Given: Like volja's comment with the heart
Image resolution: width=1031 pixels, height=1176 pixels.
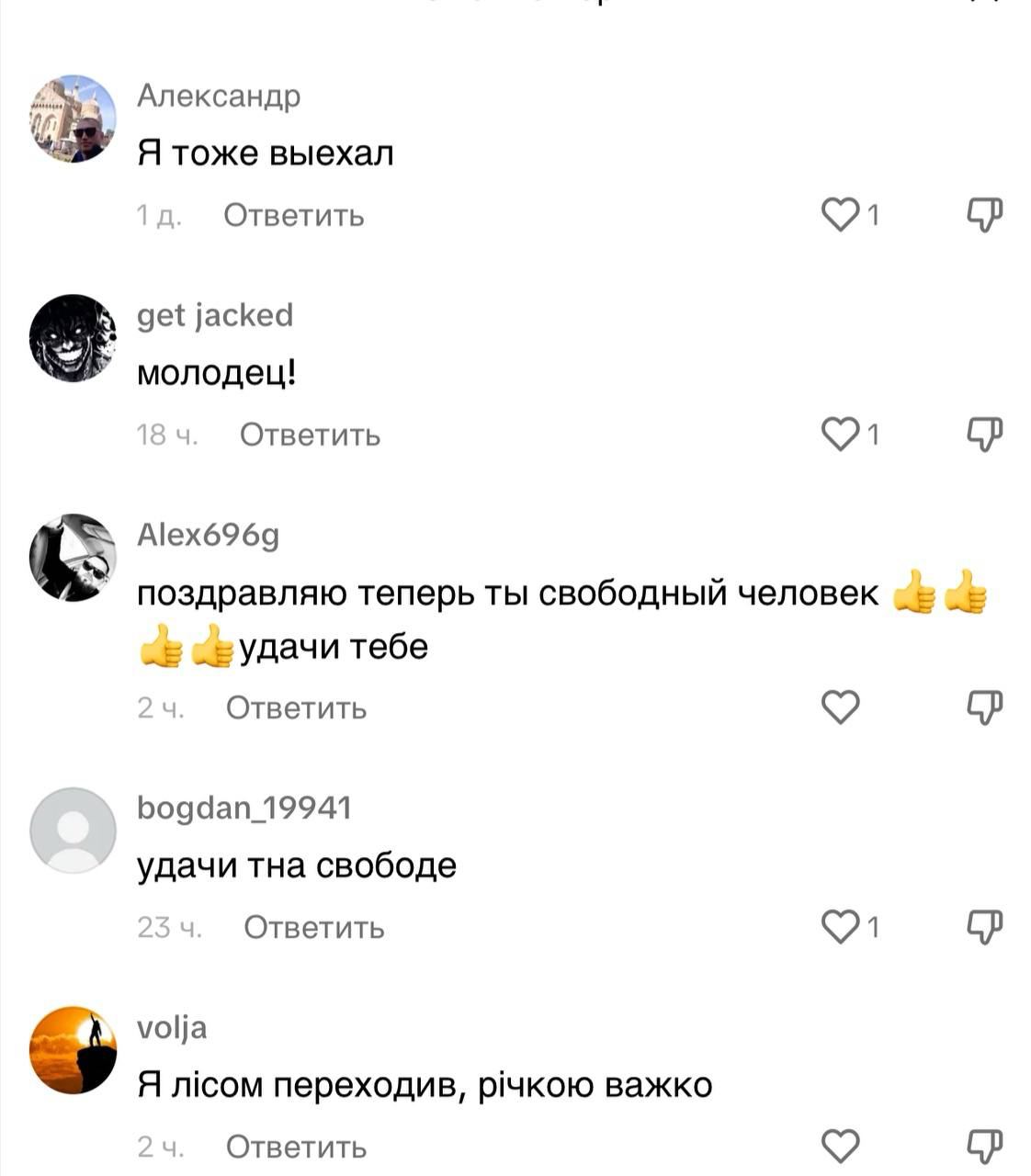Looking at the screenshot, I should 839,1146.
